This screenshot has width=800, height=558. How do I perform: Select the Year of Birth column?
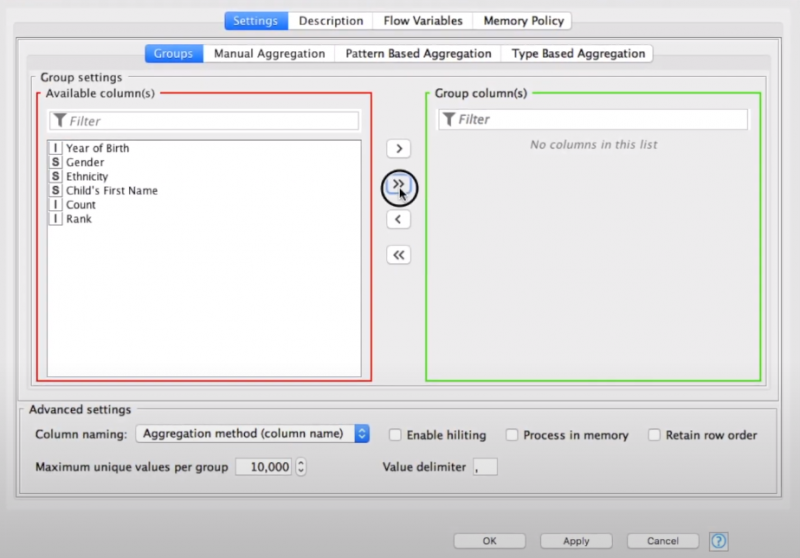pyautogui.click(x=97, y=148)
